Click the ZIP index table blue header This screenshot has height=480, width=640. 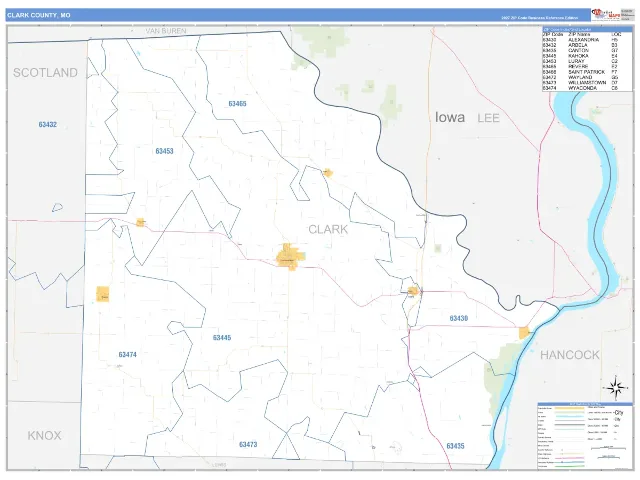click(587, 29)
